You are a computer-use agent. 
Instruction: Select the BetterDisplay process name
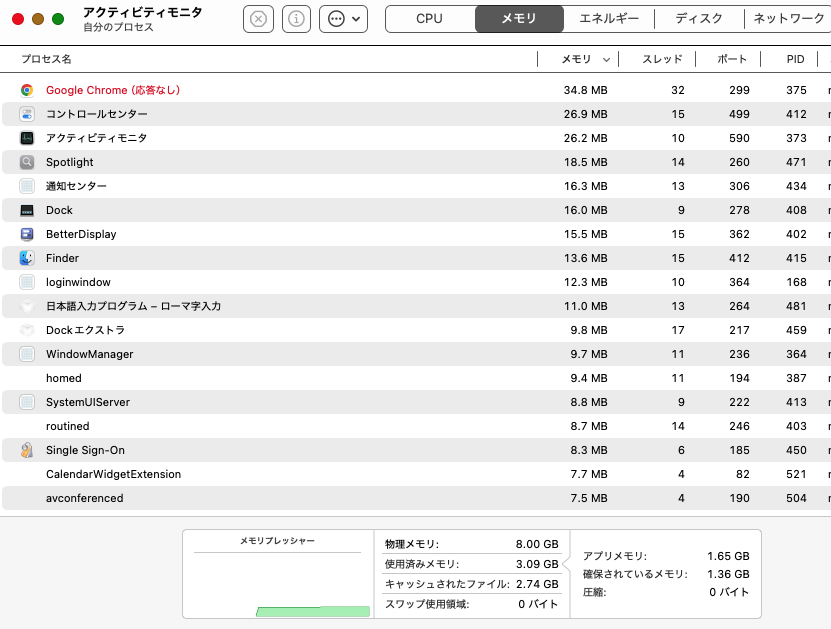click(x=81, y=234)
